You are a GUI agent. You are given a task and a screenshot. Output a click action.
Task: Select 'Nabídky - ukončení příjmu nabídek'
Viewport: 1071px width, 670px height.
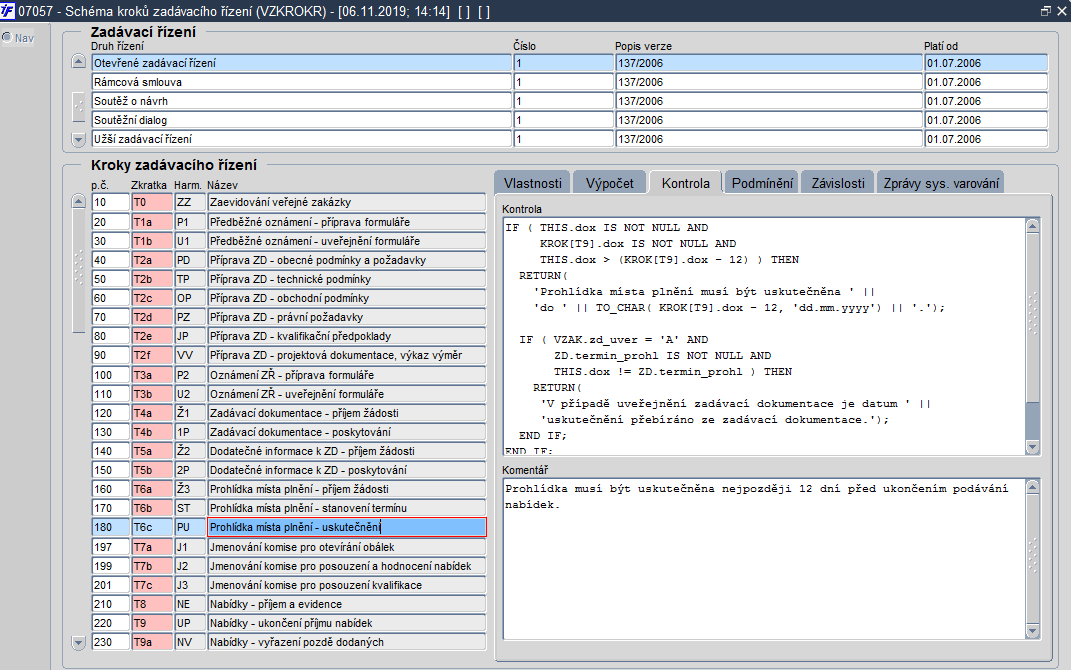(347, 623)
